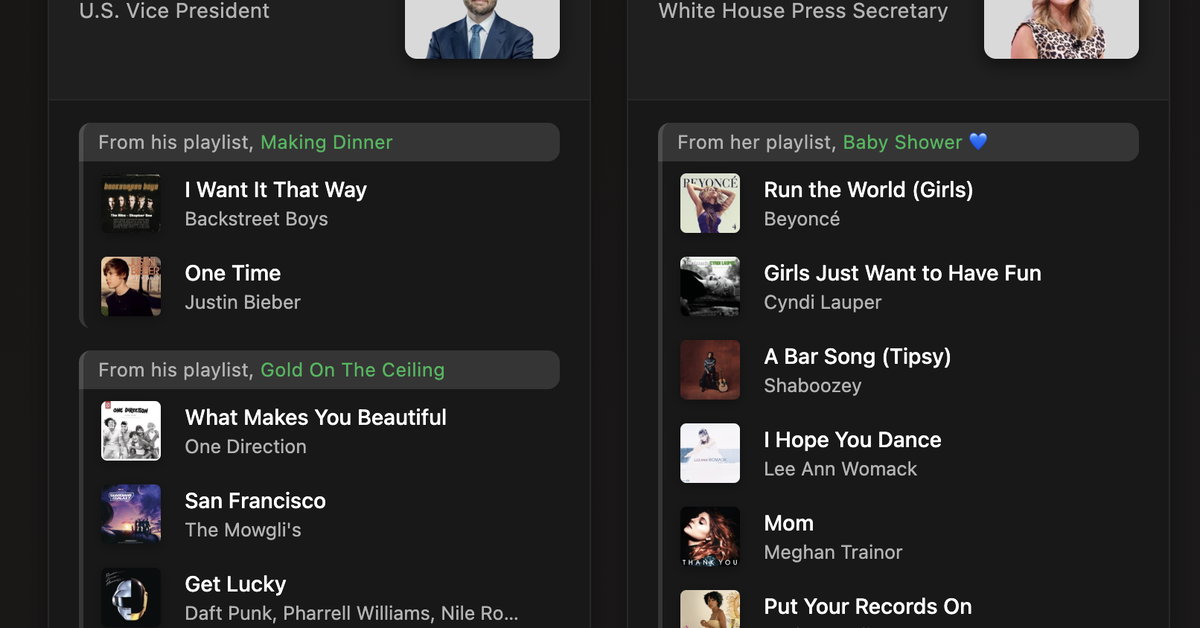This screenshot has height=628, width=1200.
Task: Open the Baby Shower playlist
Action: [x=903, y=142]
